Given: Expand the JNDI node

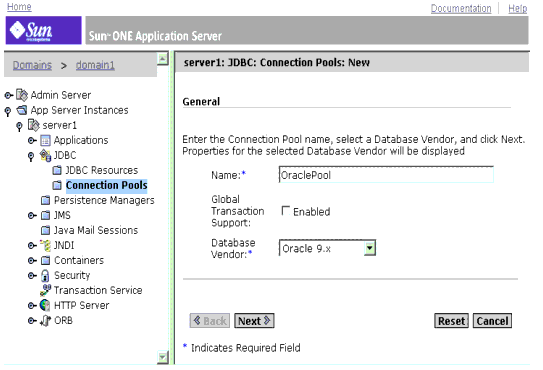Looking at the screenshot, I should tap(32, 245).
